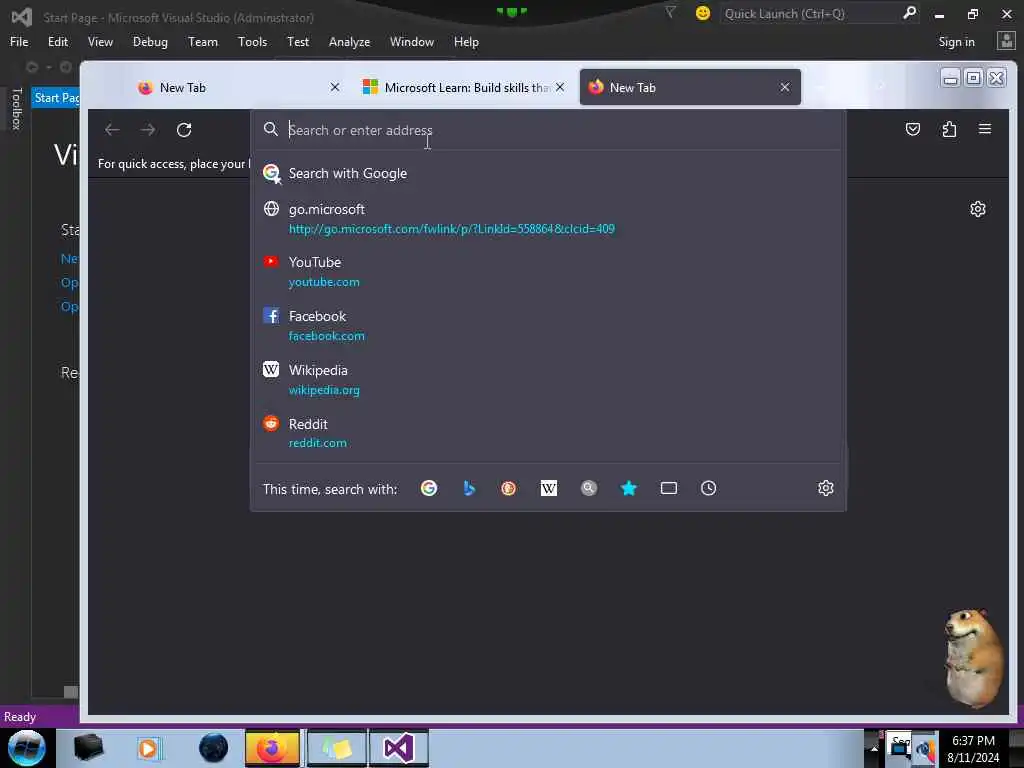Search this time with DuckDuckGo icon
The width and height of the screenshot is (1024, 768).
coord(509,488)
